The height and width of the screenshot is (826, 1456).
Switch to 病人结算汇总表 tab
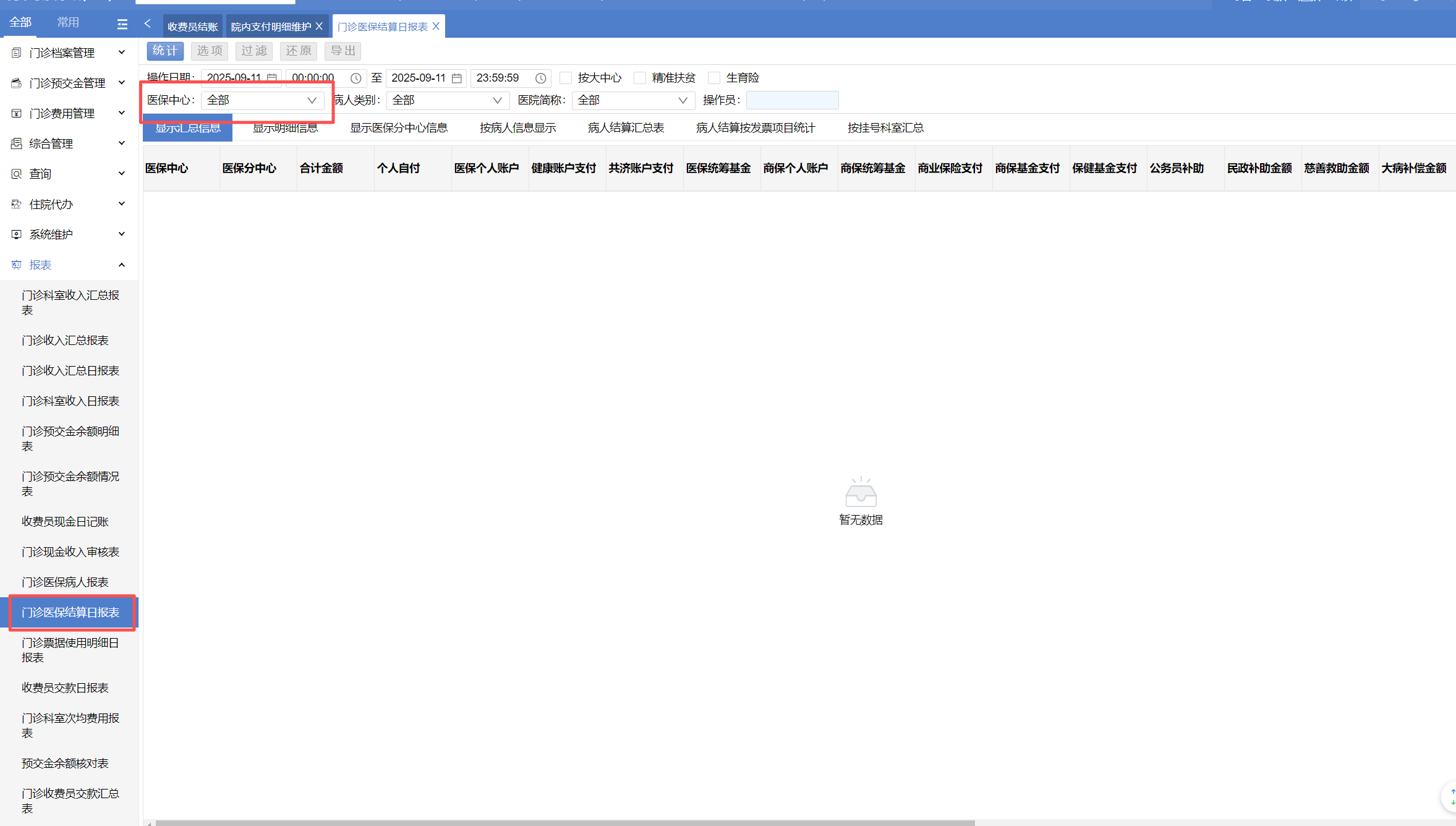click(x=626, y=128)
